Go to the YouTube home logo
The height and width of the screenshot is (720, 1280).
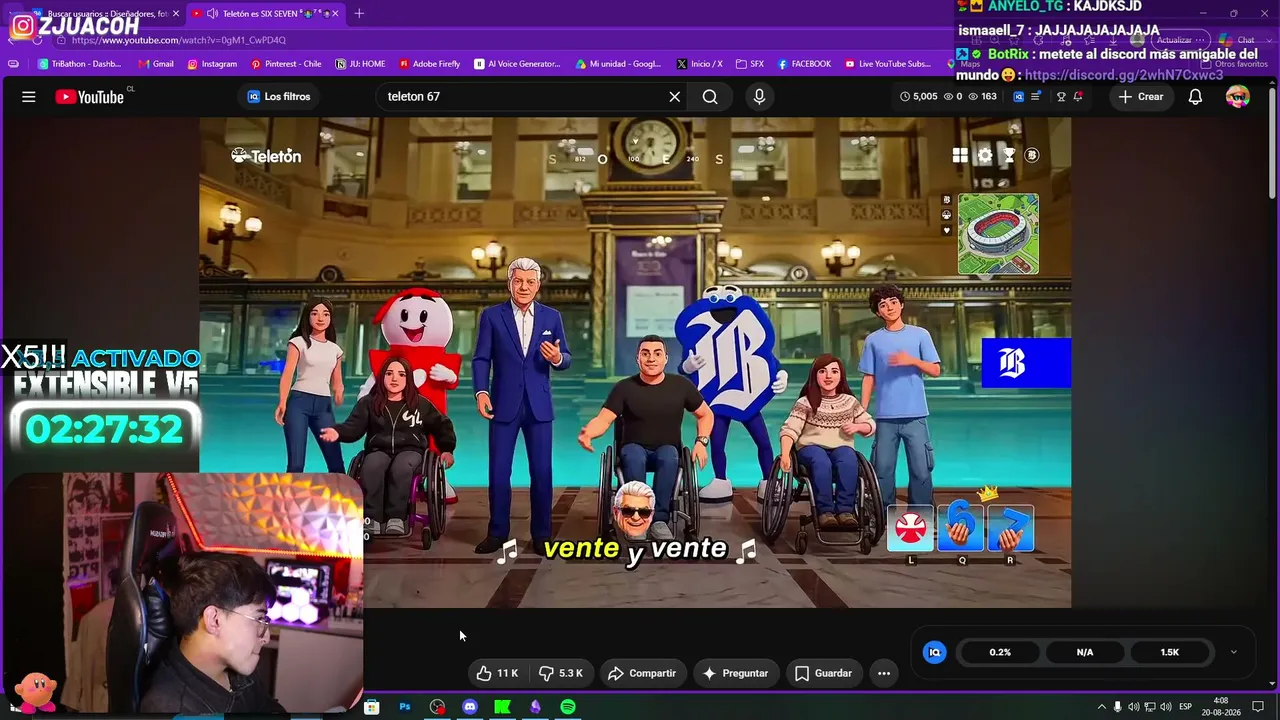pyautogui.click(x=90, y=97)
